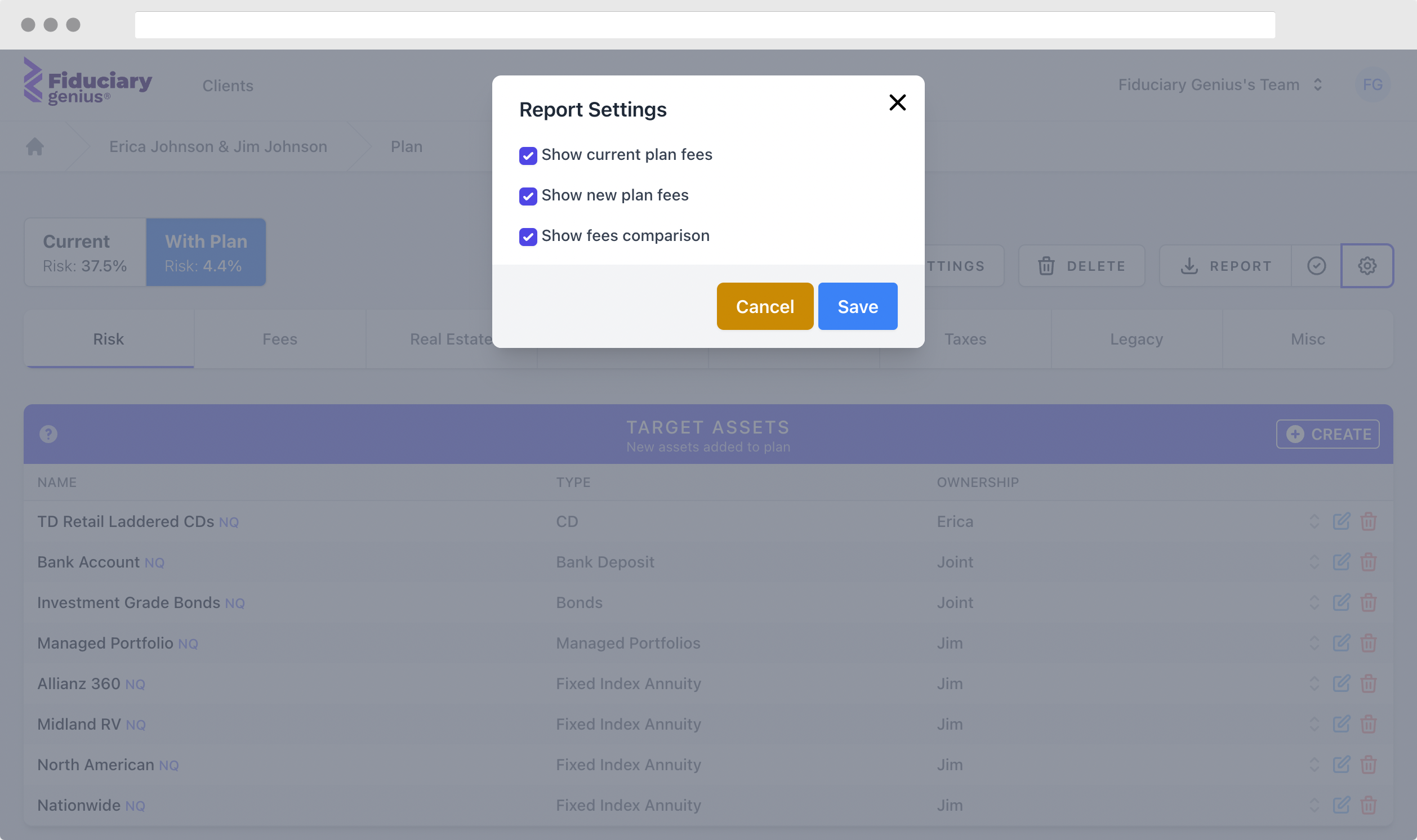Click the Fiduciary Genius logo
Screen dimensions: 1417x840
(88, 81)
